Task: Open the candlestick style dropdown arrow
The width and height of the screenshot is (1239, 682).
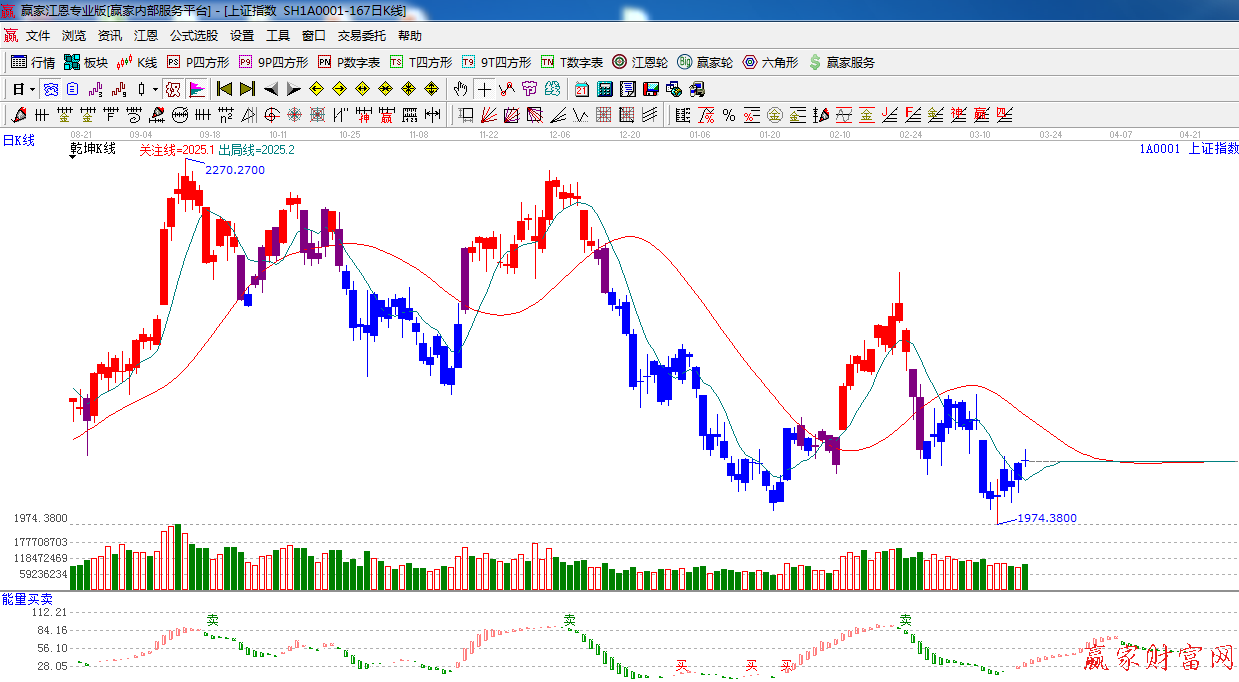Action: pyautogui.click(x=155, y=89)
